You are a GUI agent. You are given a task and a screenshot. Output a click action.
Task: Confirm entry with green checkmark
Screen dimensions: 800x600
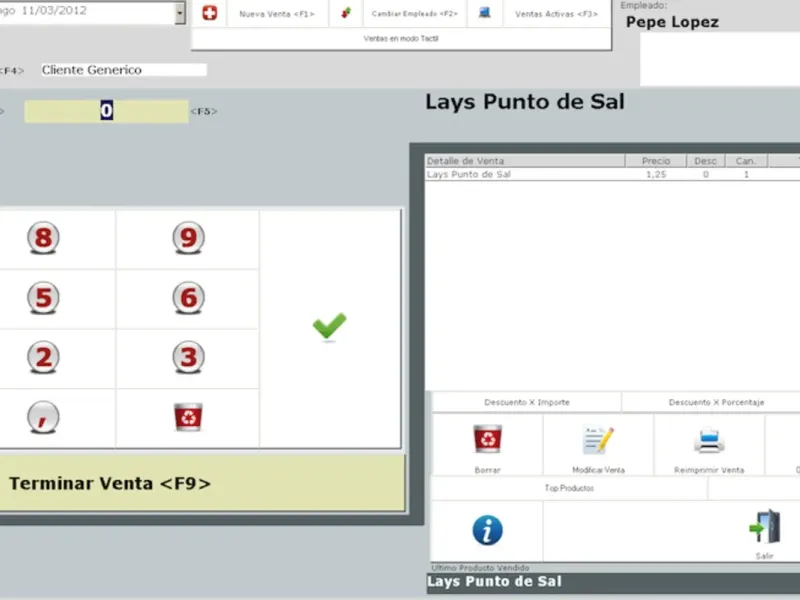coord(330,327)
